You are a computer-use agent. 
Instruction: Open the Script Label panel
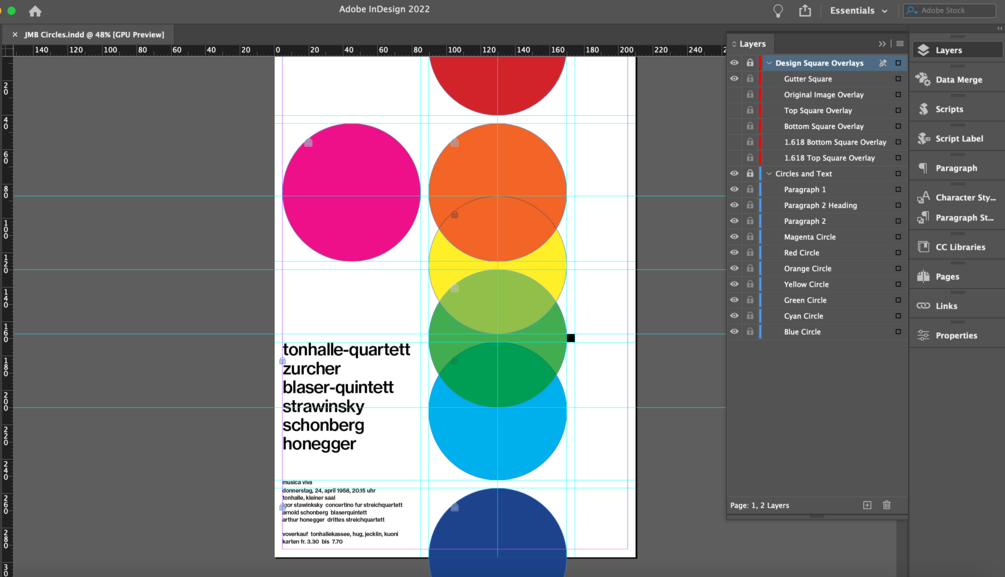click(957, 138)
